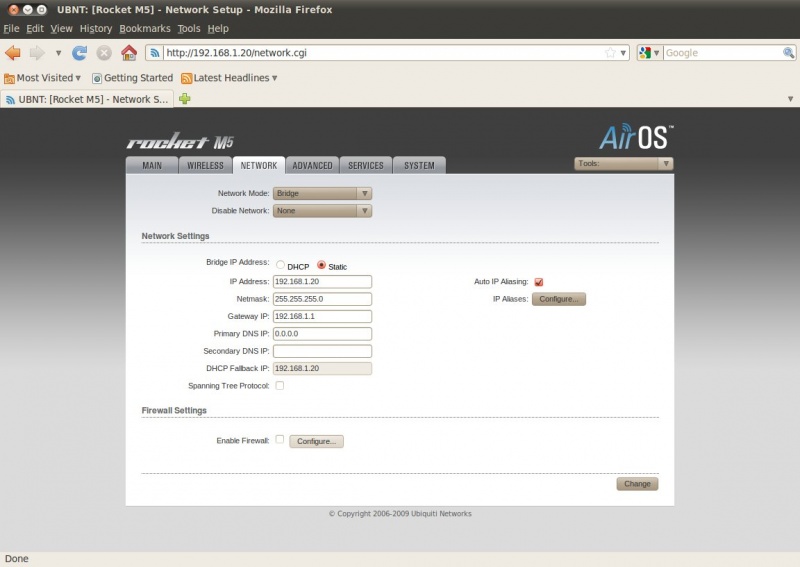Toggle the Auto IP Aliasing checkbox

[x=538, y=282]
